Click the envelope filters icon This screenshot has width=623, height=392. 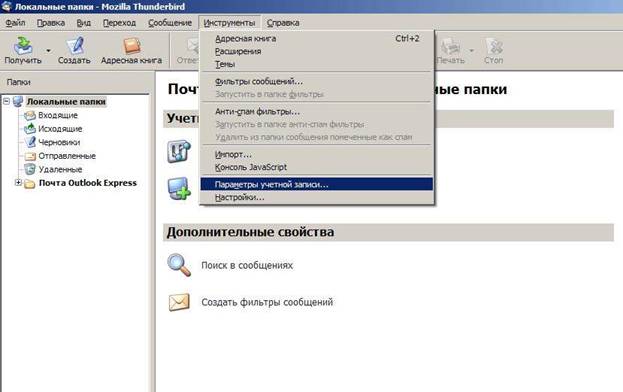tap(179, 302)
